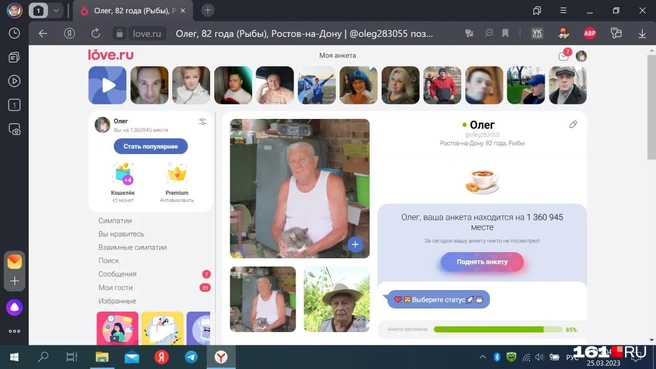Screen dimensions: 656x369
Task: Open the small photo with white tank top
Action: (x=263, y=299)
